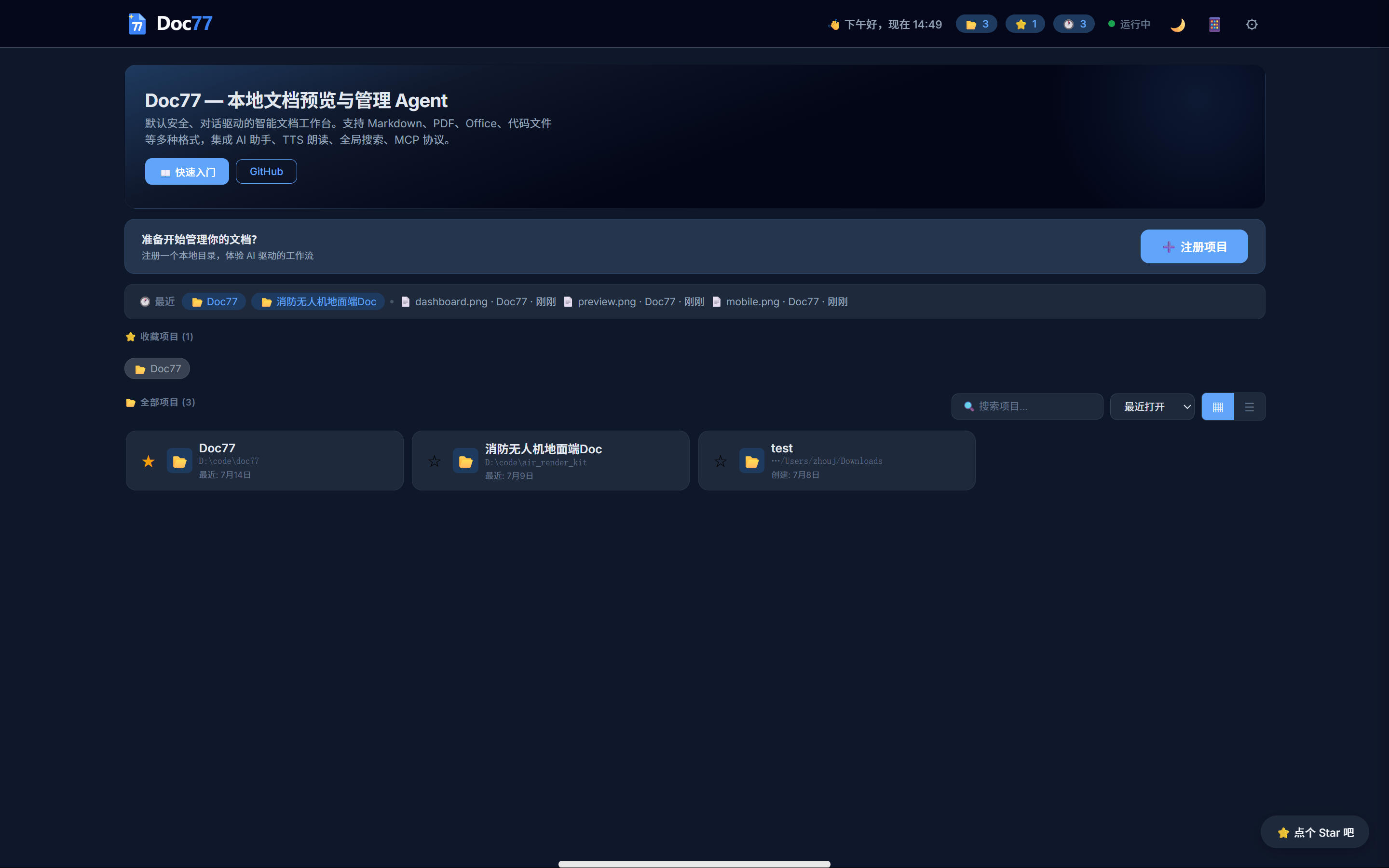This screenshot has height=868, width=1389.
Task: Open the Doc77 favorite project chip
Action: click(157, 368)
